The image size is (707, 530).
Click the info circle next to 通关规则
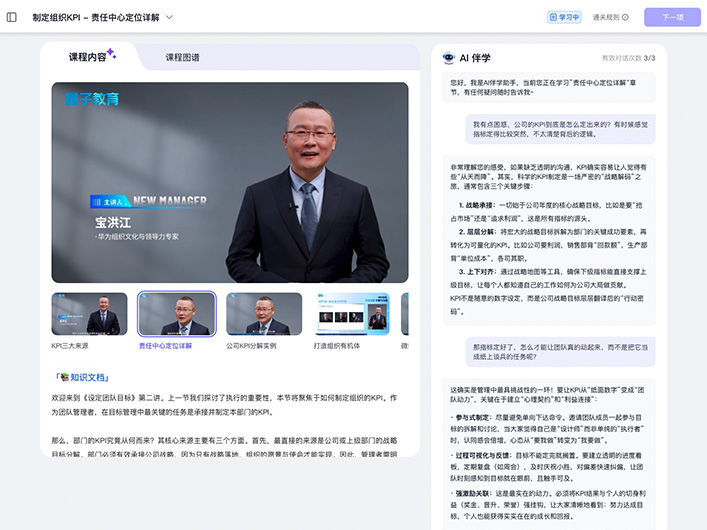pos(625,17)
